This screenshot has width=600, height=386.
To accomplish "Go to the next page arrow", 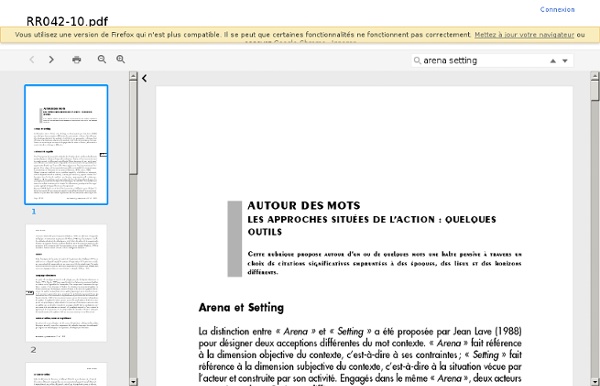I will [x=51, y=59].
